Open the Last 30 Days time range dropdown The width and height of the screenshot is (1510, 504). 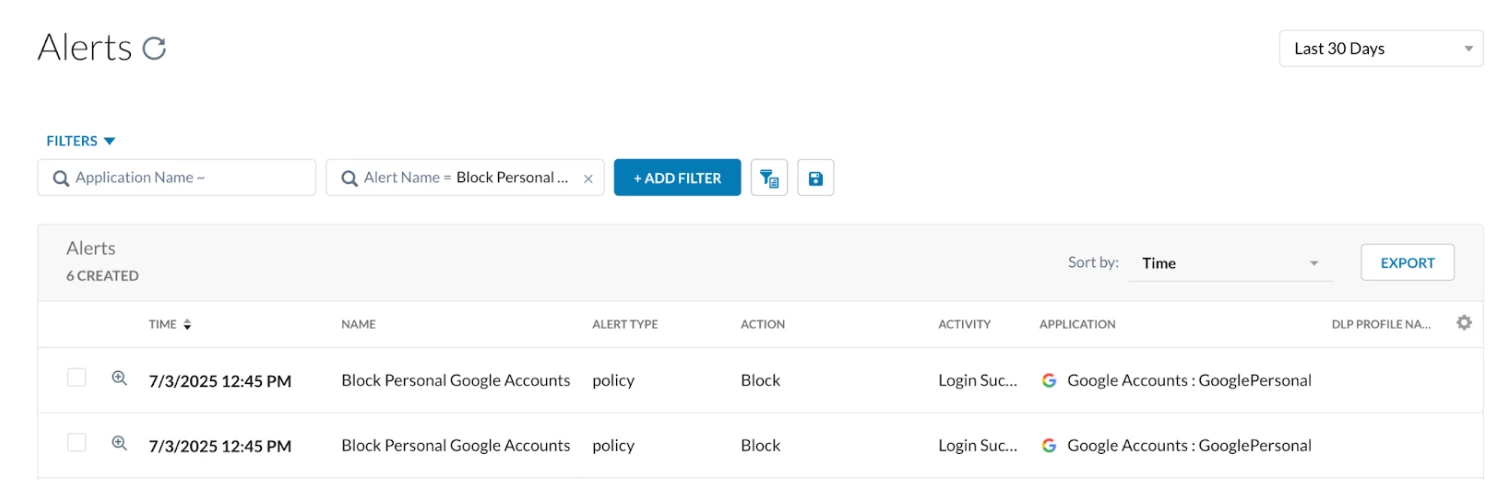point(1381,48)
